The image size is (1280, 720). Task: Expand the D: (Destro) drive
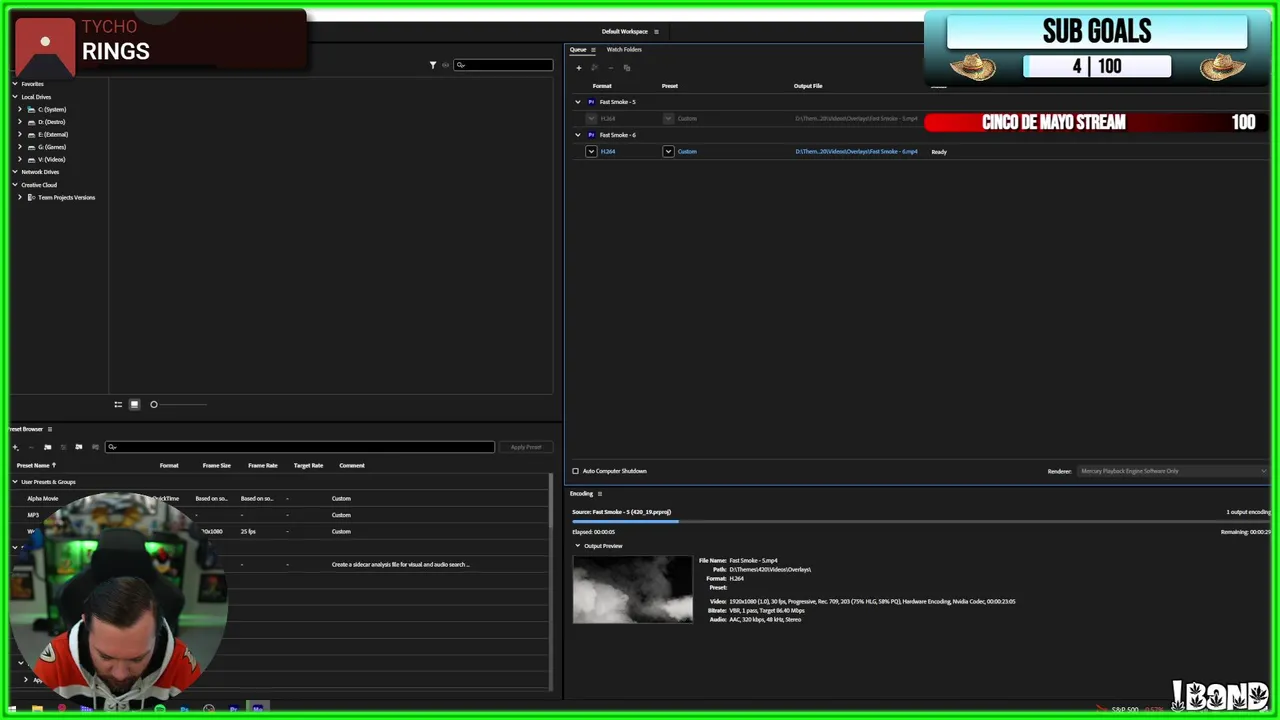tap(20, 122)
